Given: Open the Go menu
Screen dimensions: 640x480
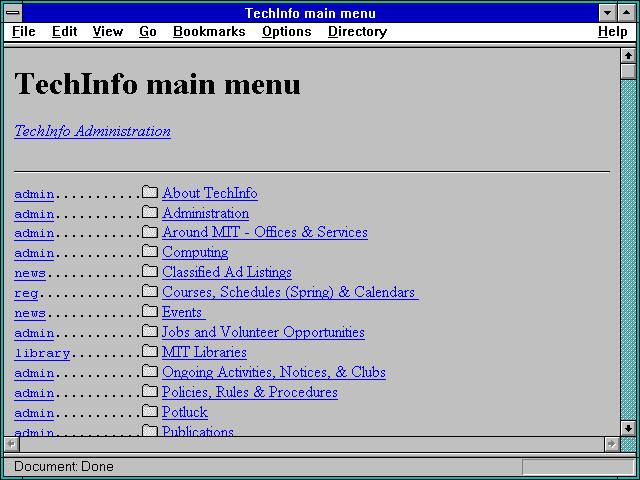Looking at the screenshot, I should (148, 32).
